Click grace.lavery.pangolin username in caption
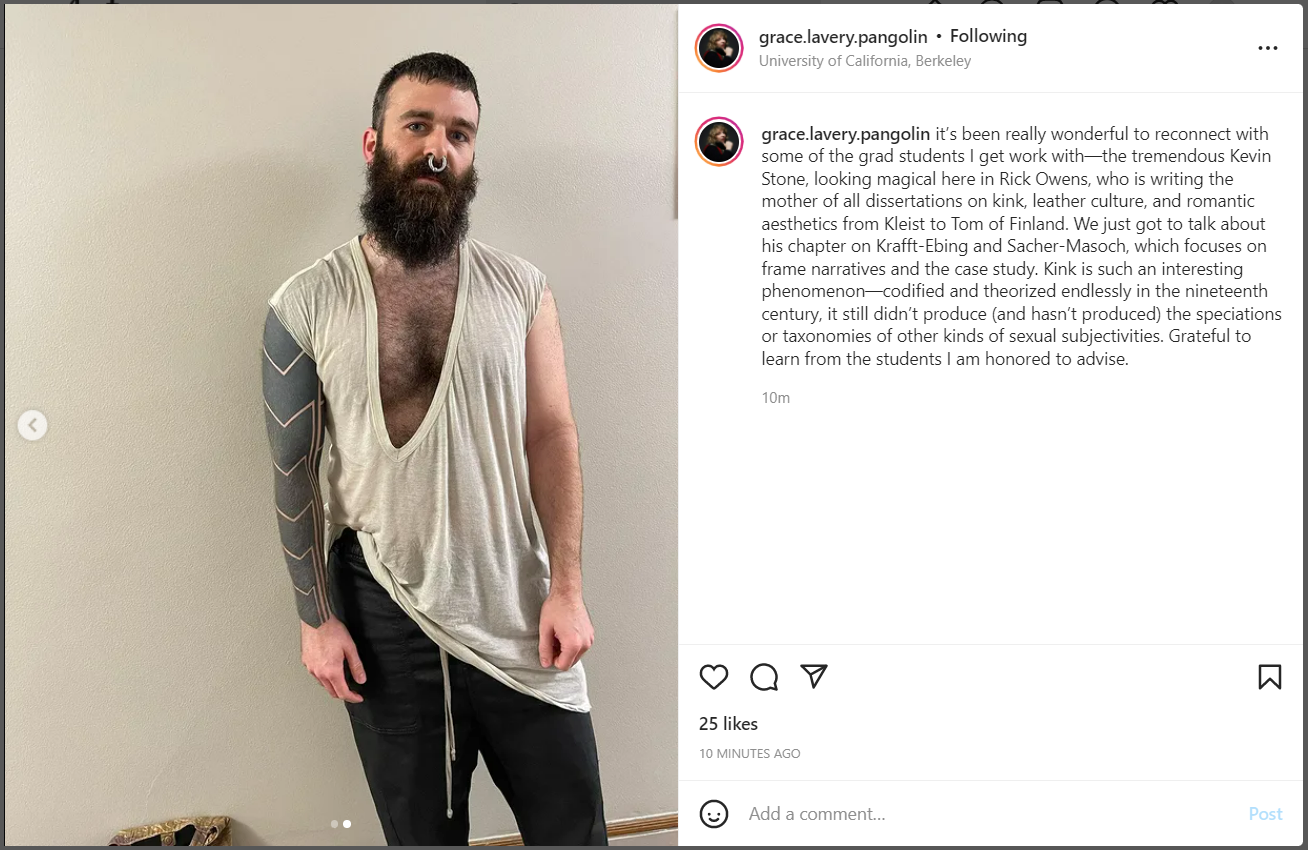 click(x=846, y=134)
